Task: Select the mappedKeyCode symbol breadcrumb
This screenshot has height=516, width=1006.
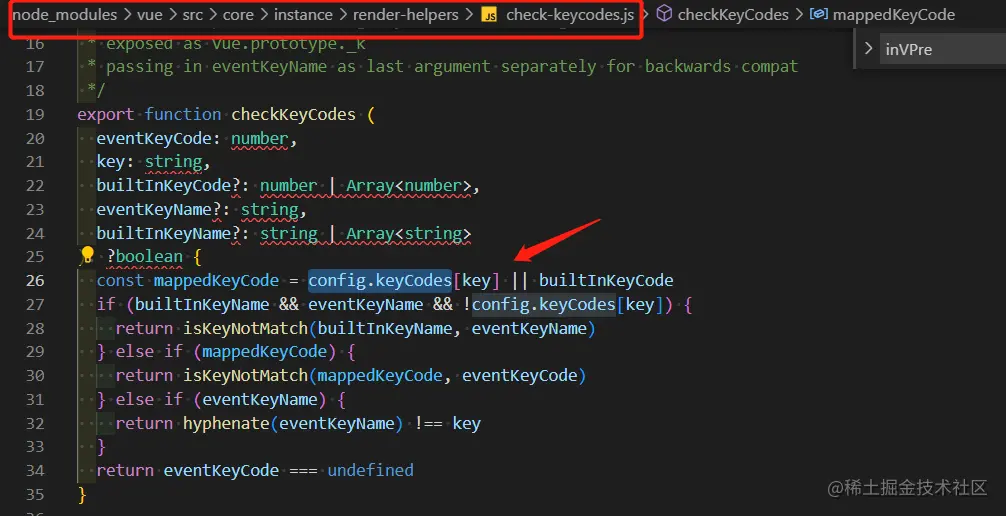Action: (x=894, y=15)
